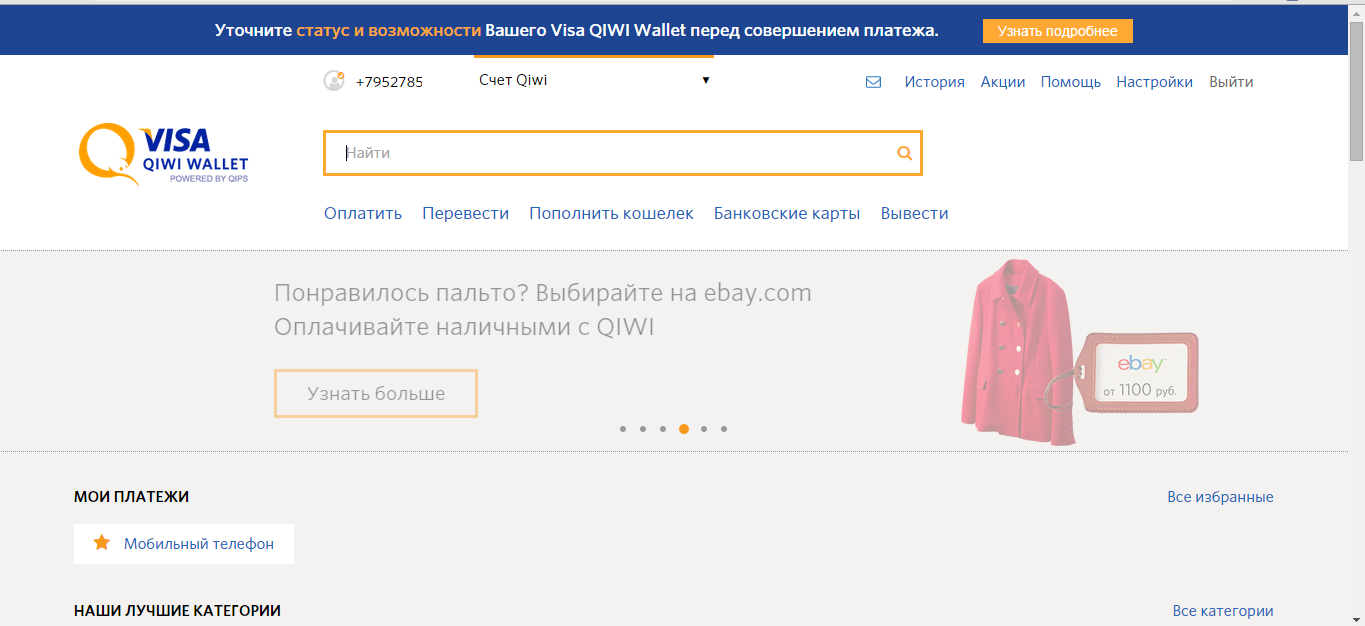This screenshot has height=626, width=1365.
Task: Open the Акции link
Action: [x=1003, y=82]
